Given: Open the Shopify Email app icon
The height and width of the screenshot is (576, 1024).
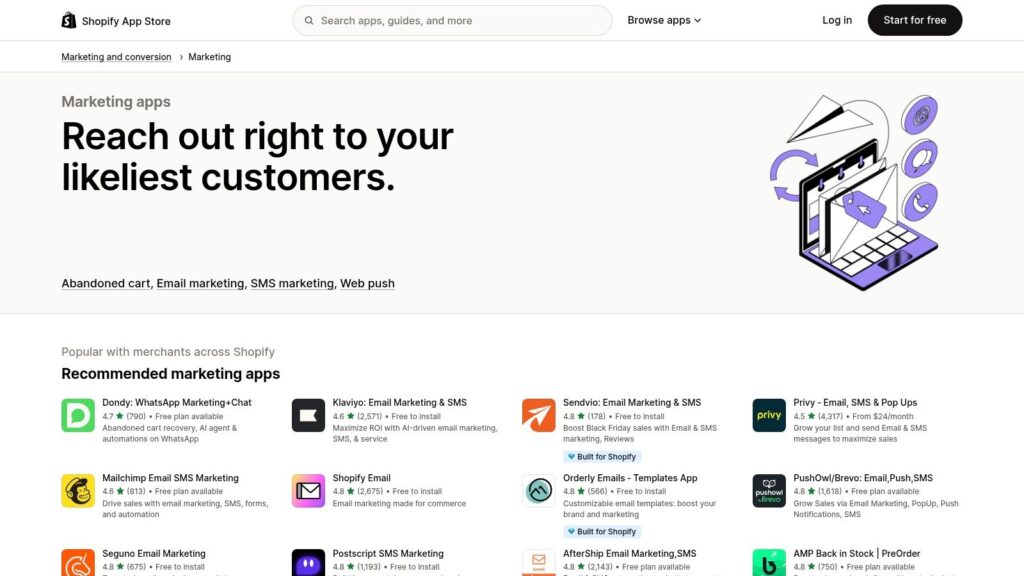Looking at the screenshot, I should tap(308, 491).
